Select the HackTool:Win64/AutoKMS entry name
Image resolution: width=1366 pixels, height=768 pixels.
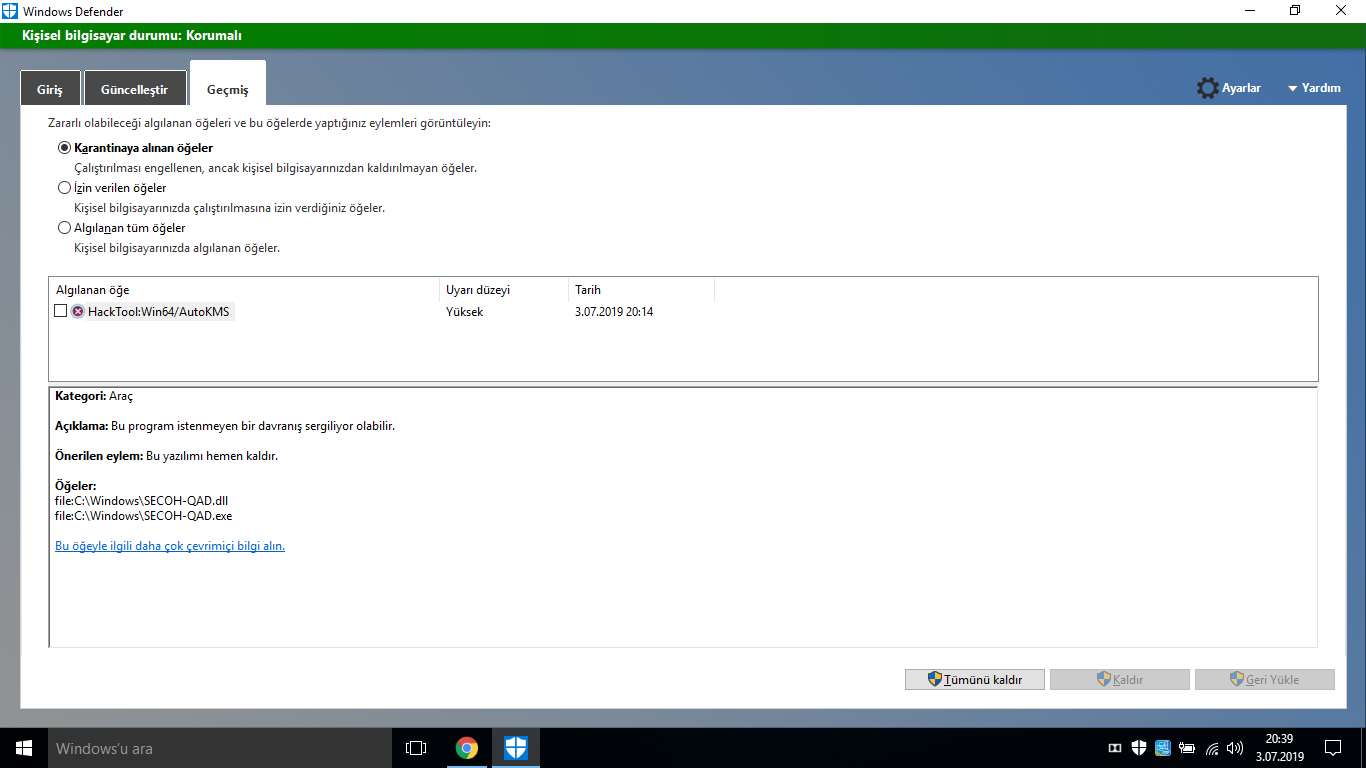click(159, 312)
